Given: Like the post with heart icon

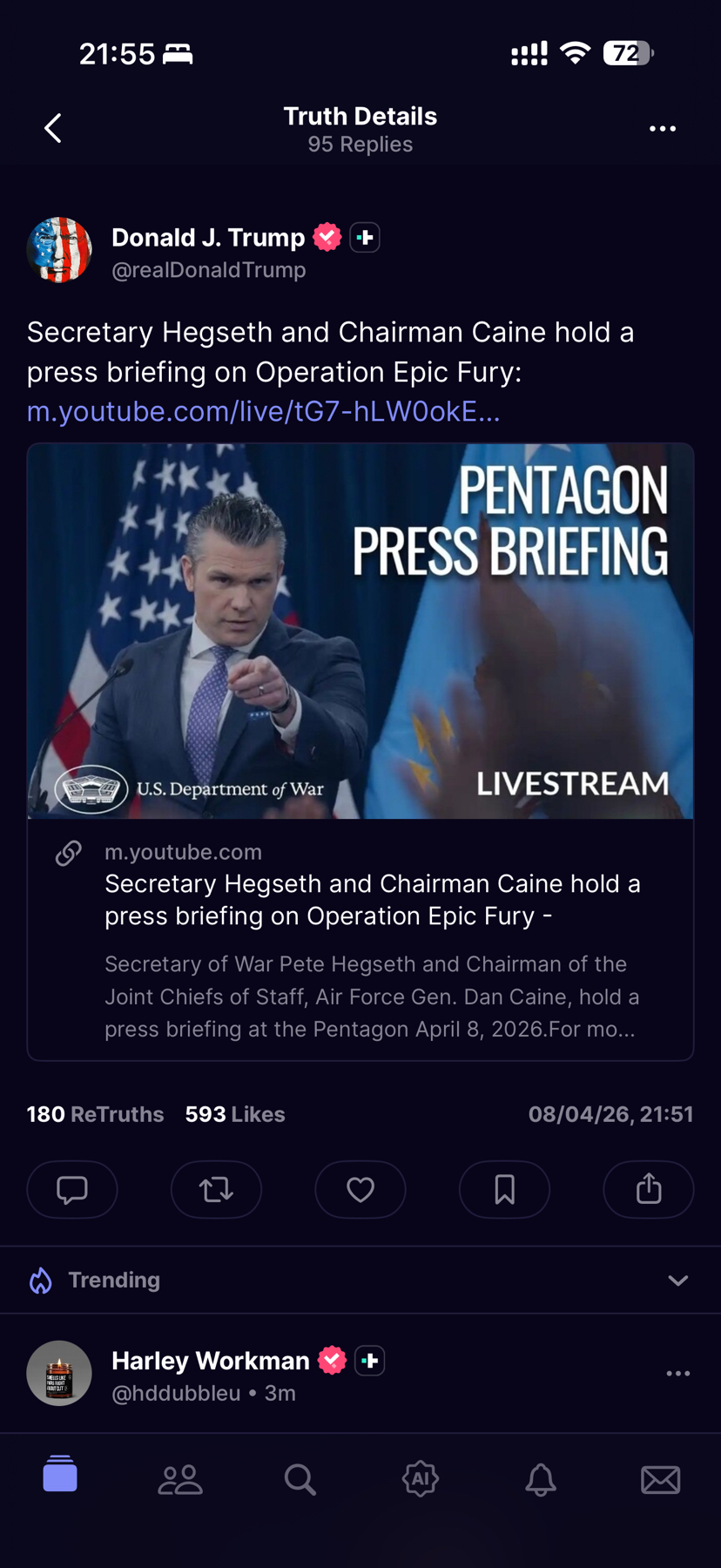Looking at the screenshot, I should pyautogui.click(x=360, y=1189).
